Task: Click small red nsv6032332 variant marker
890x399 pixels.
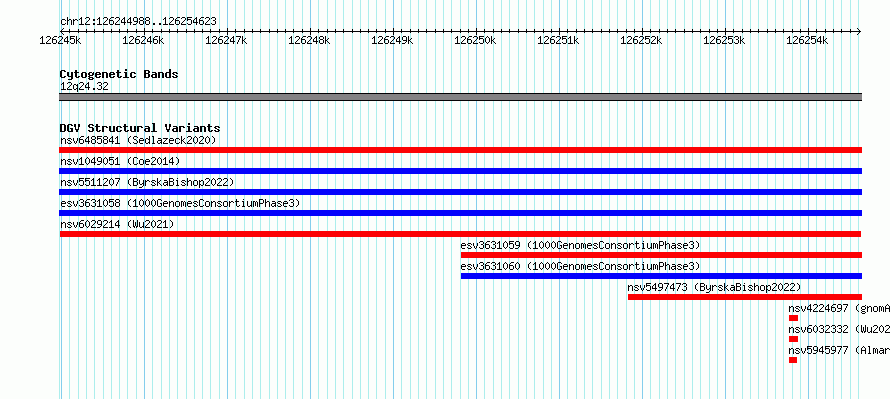Action: tap(793, 339)
